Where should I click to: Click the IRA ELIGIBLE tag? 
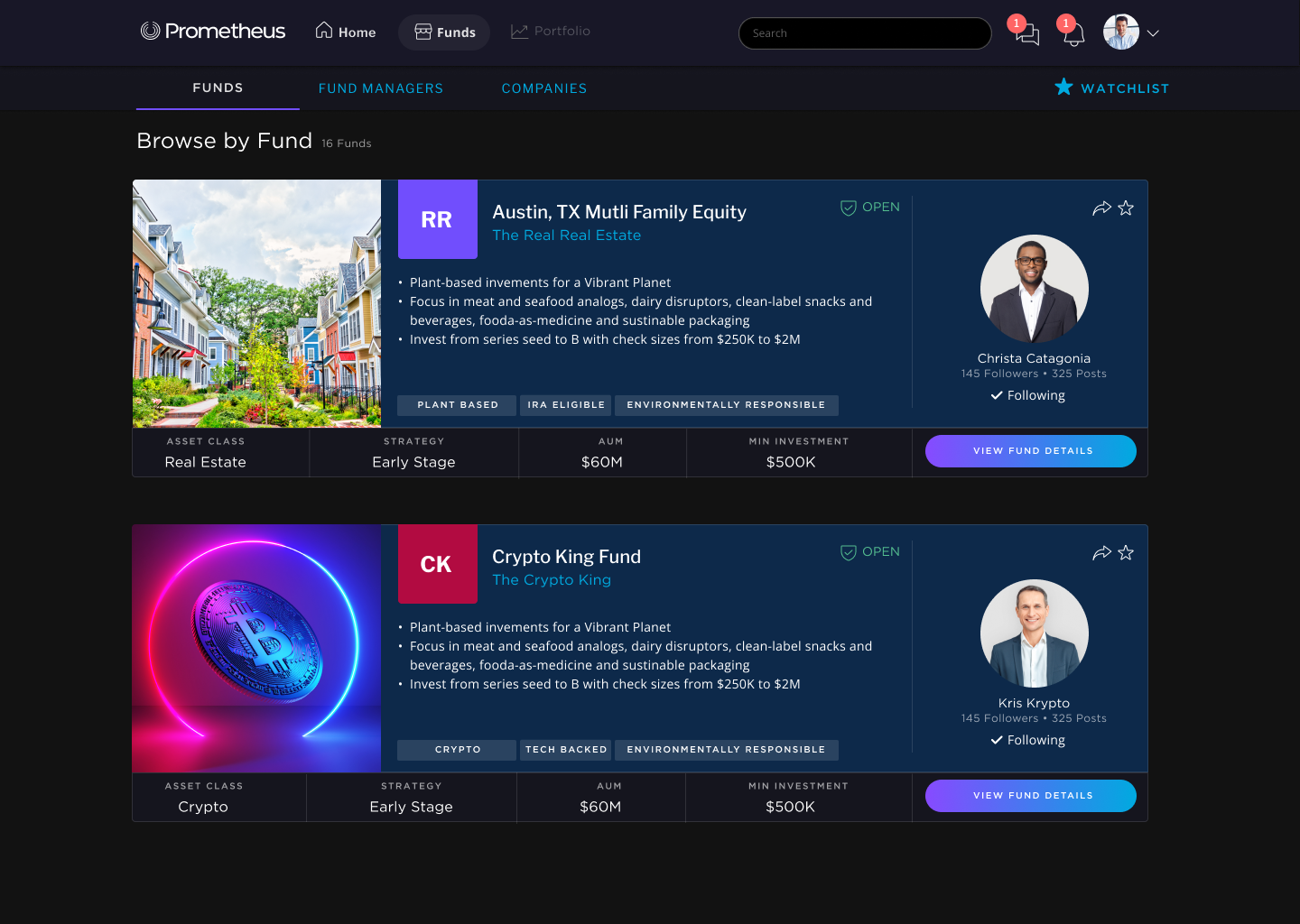coord(566,405)
